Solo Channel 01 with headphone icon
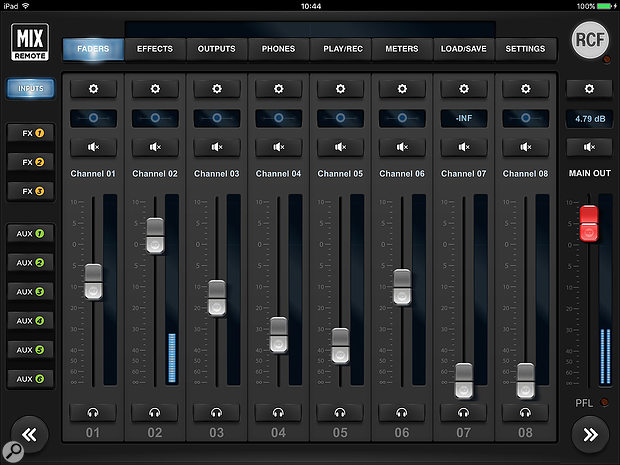The height and width of the screenshot is (465, 620). 93,413
